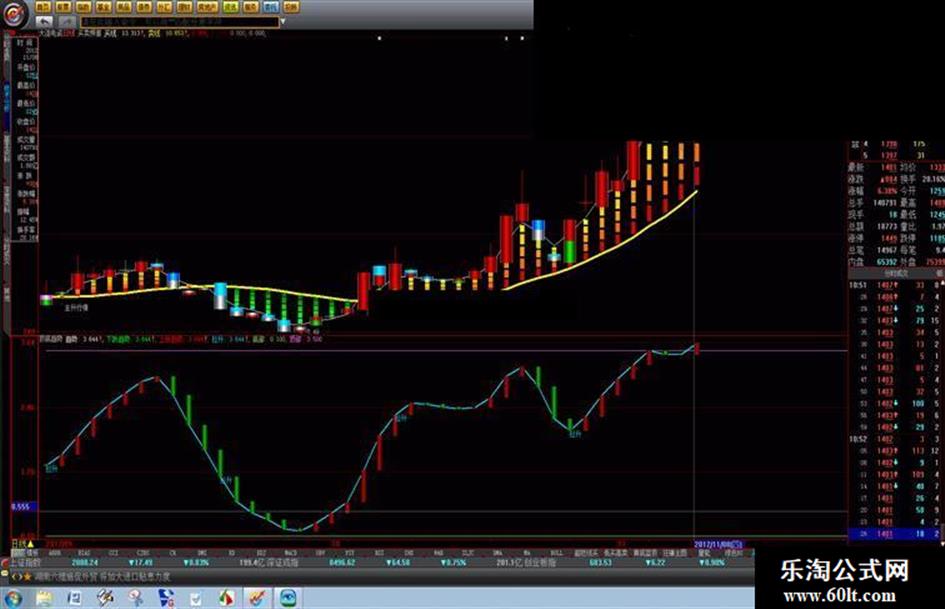Click the green top toolbar button
Image resolution: width=945 pixels, height=609 pixels.
[x=230, y=7]
